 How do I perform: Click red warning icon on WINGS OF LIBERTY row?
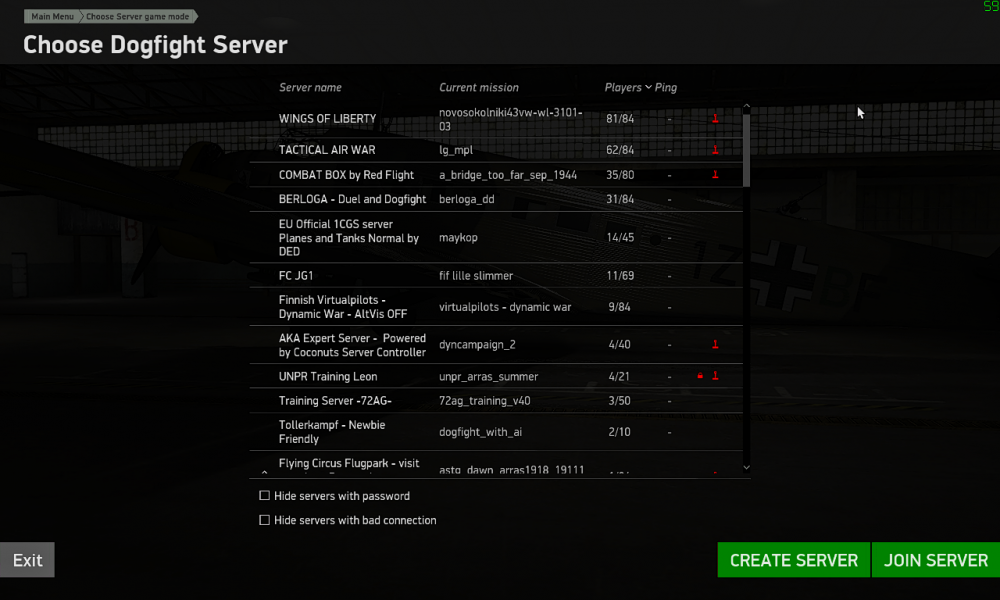pos(715,119)
